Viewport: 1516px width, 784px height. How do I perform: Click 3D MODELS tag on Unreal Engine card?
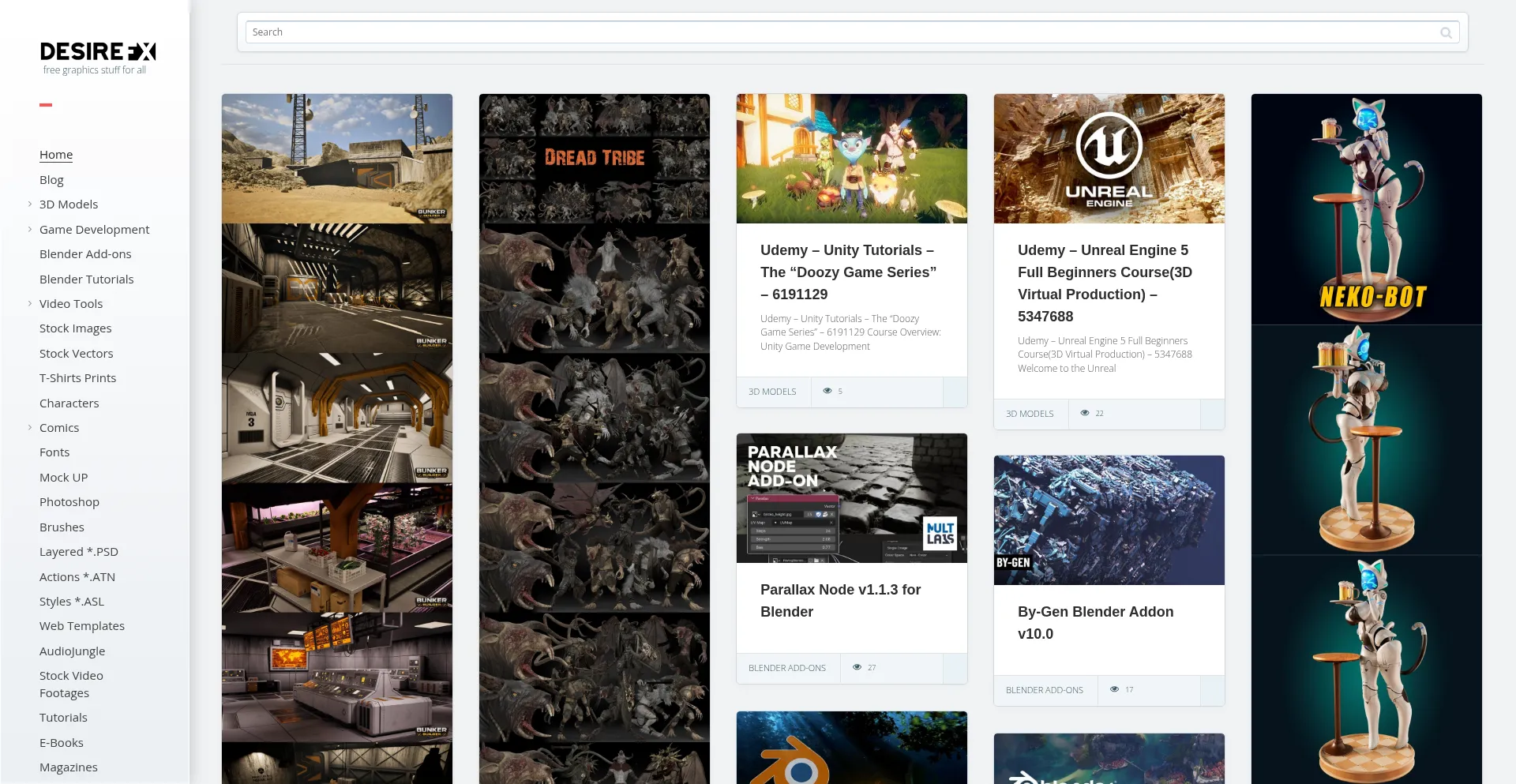tap(1030, 414)
